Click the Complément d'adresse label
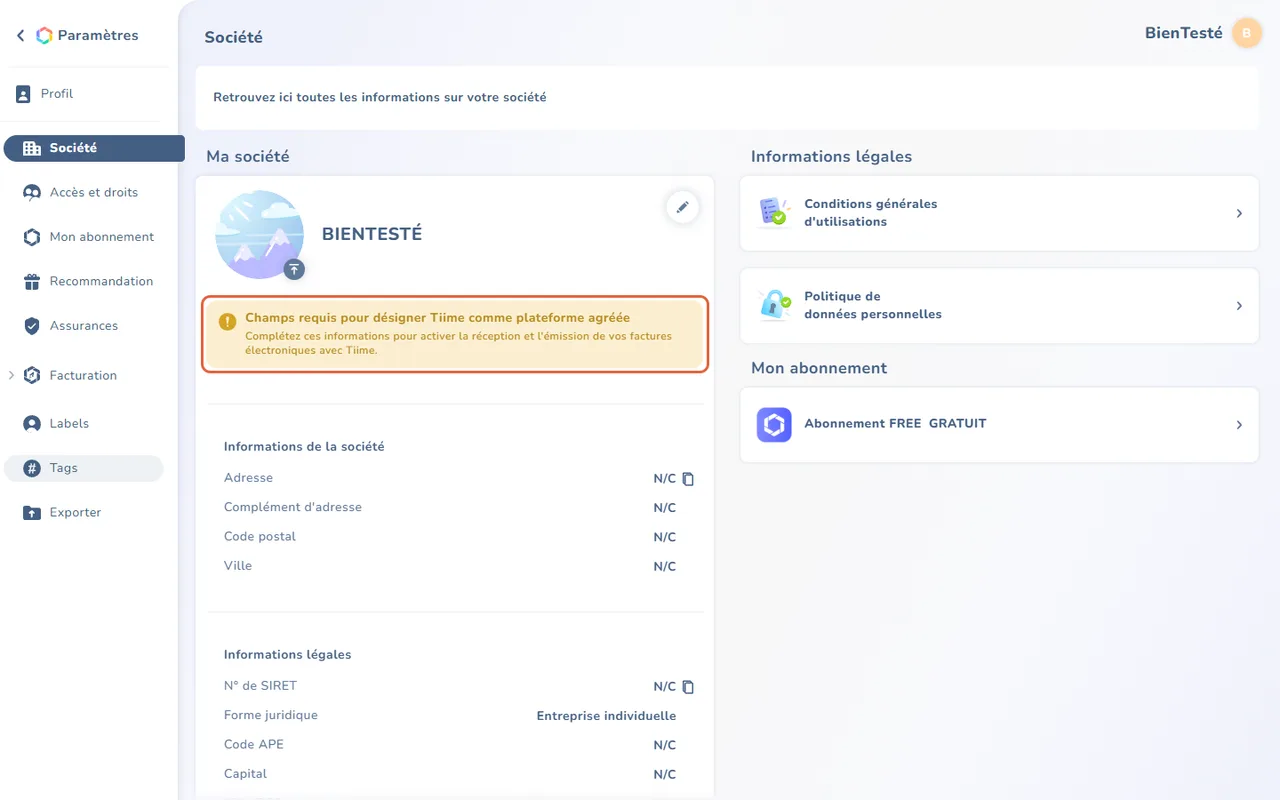1280x800 pixels. (293, 508)
